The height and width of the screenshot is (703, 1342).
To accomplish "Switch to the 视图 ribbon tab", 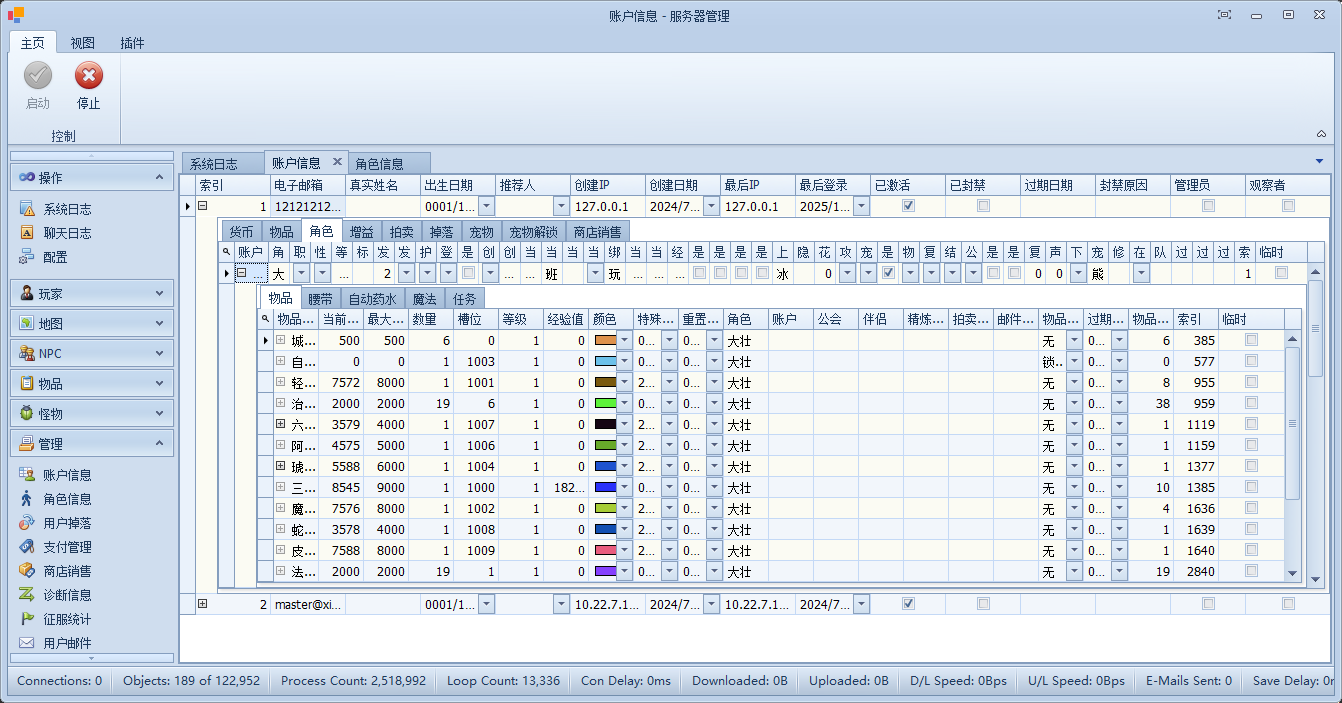I will pos(83,43).
